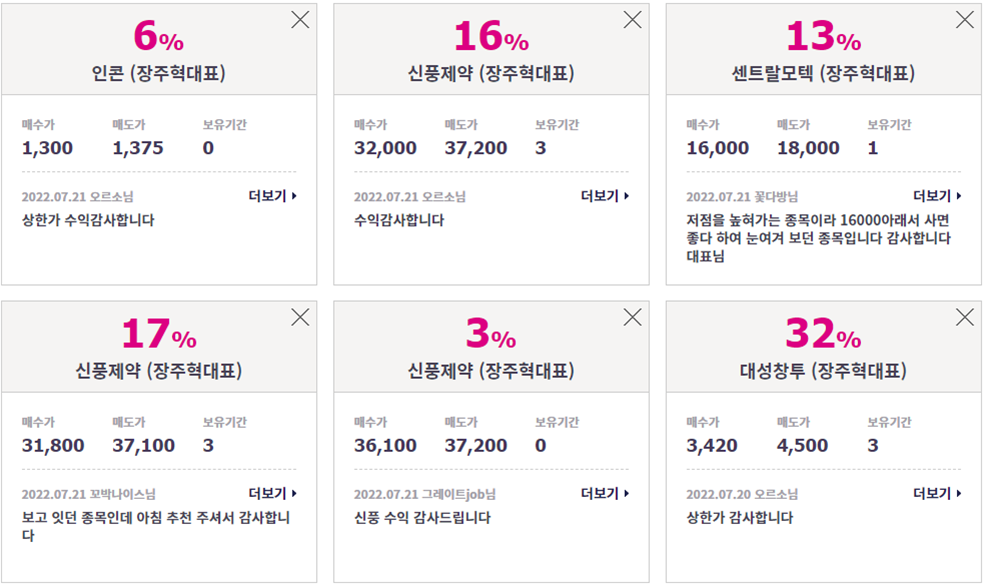Click the 저점을 높혀가는 종목이라 review text
Viewport: 984px width, 586px height.
[818, 238]
